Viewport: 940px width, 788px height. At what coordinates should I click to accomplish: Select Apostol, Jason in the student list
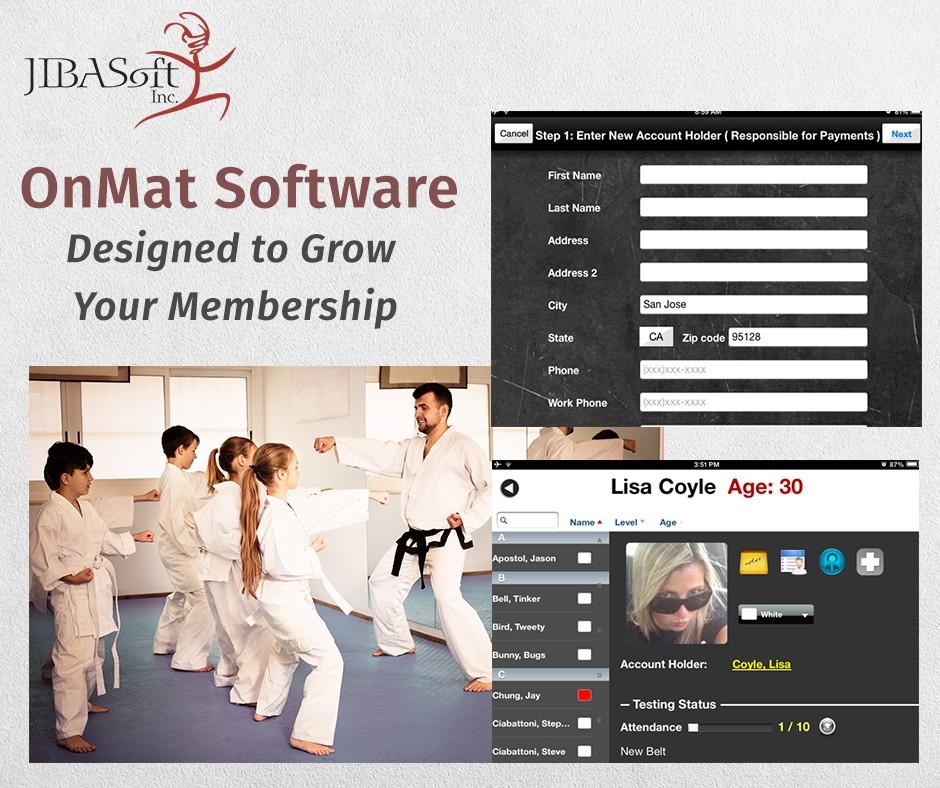(524, 558)
